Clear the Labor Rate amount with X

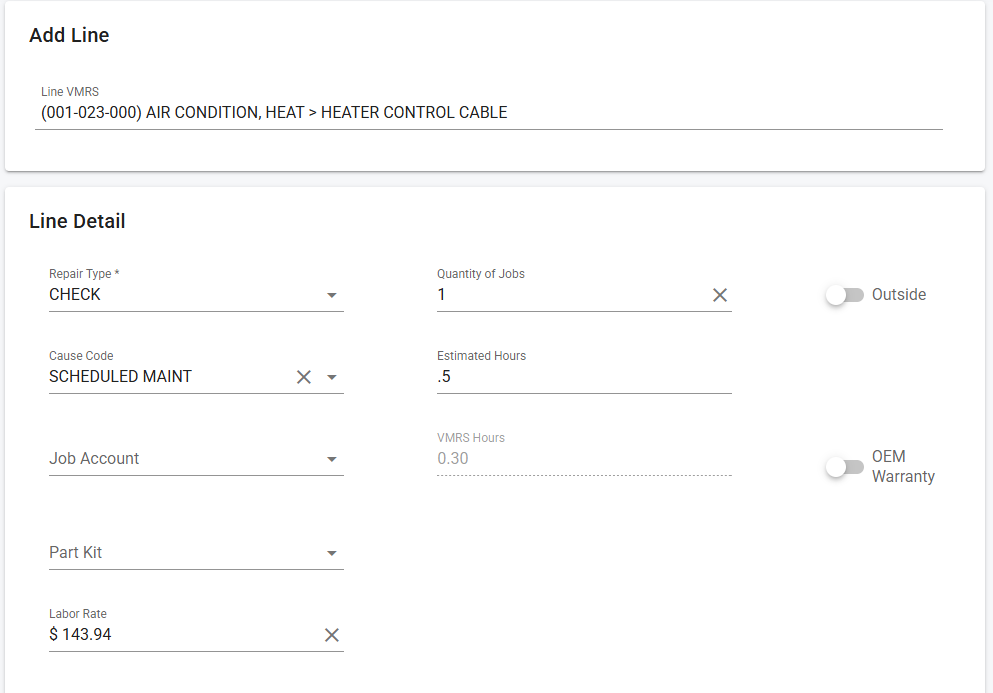[332, 635]
